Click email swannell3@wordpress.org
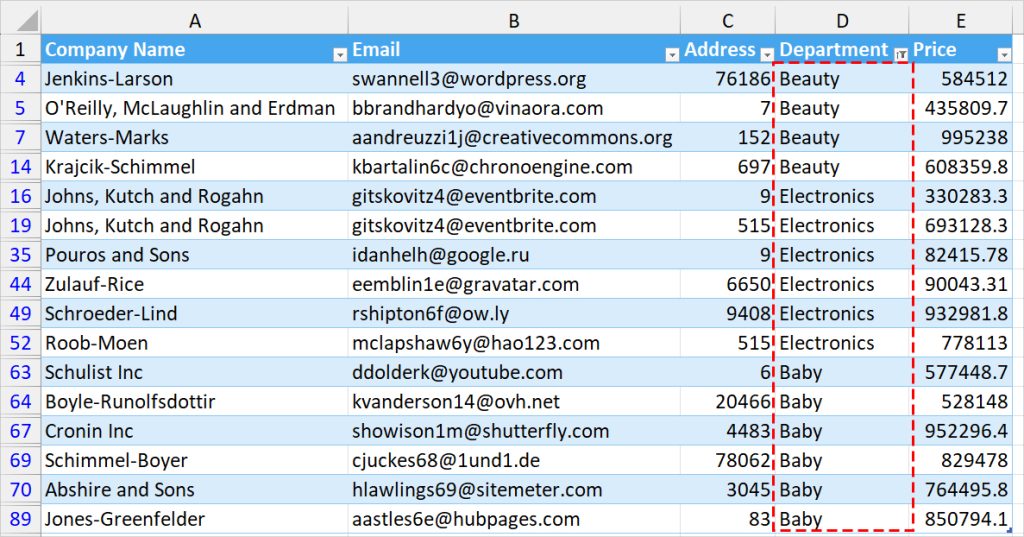 pos(469,79)
